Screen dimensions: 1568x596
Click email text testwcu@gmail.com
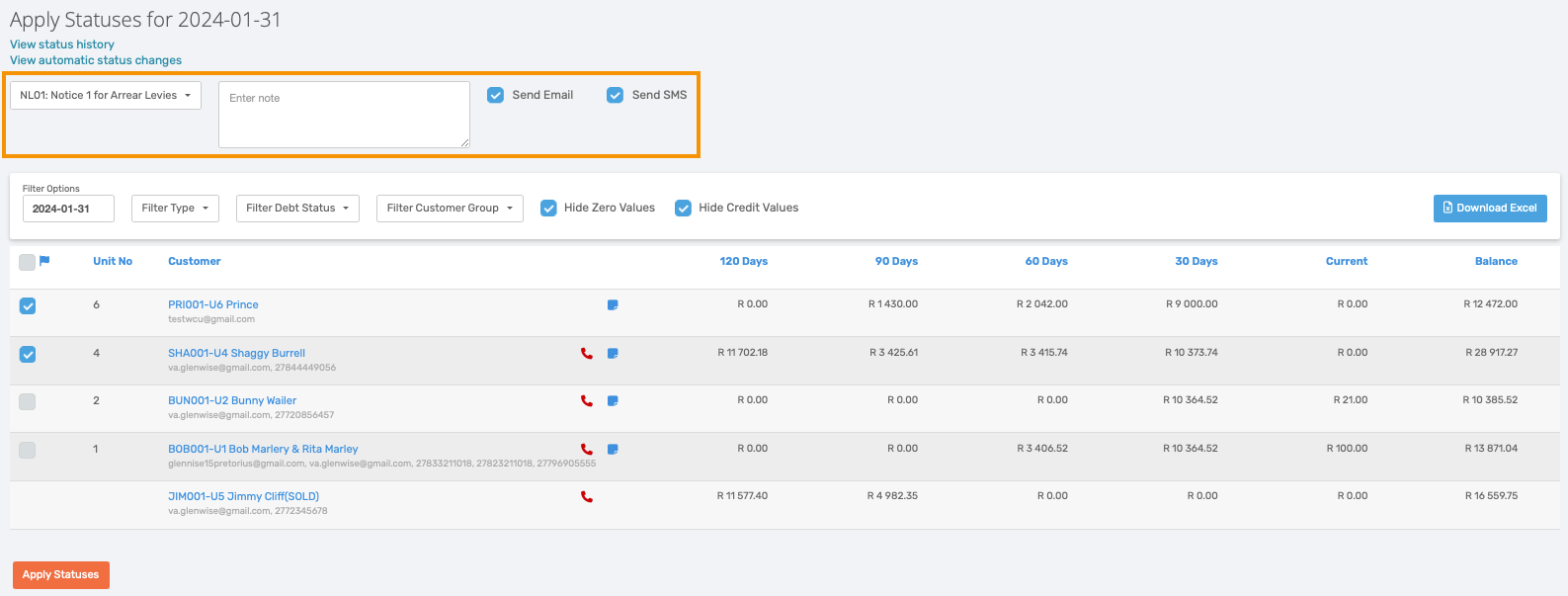click(211, 319)
